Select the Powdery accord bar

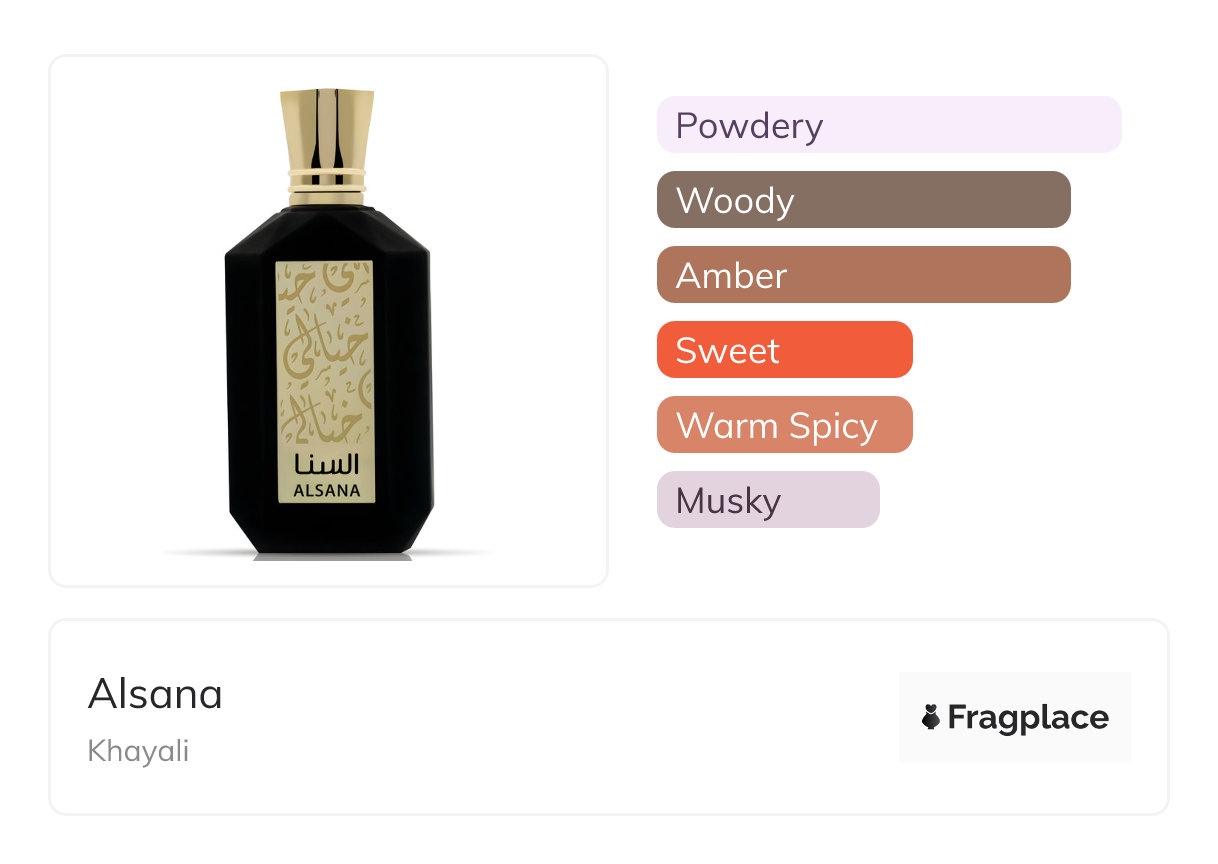889,125
